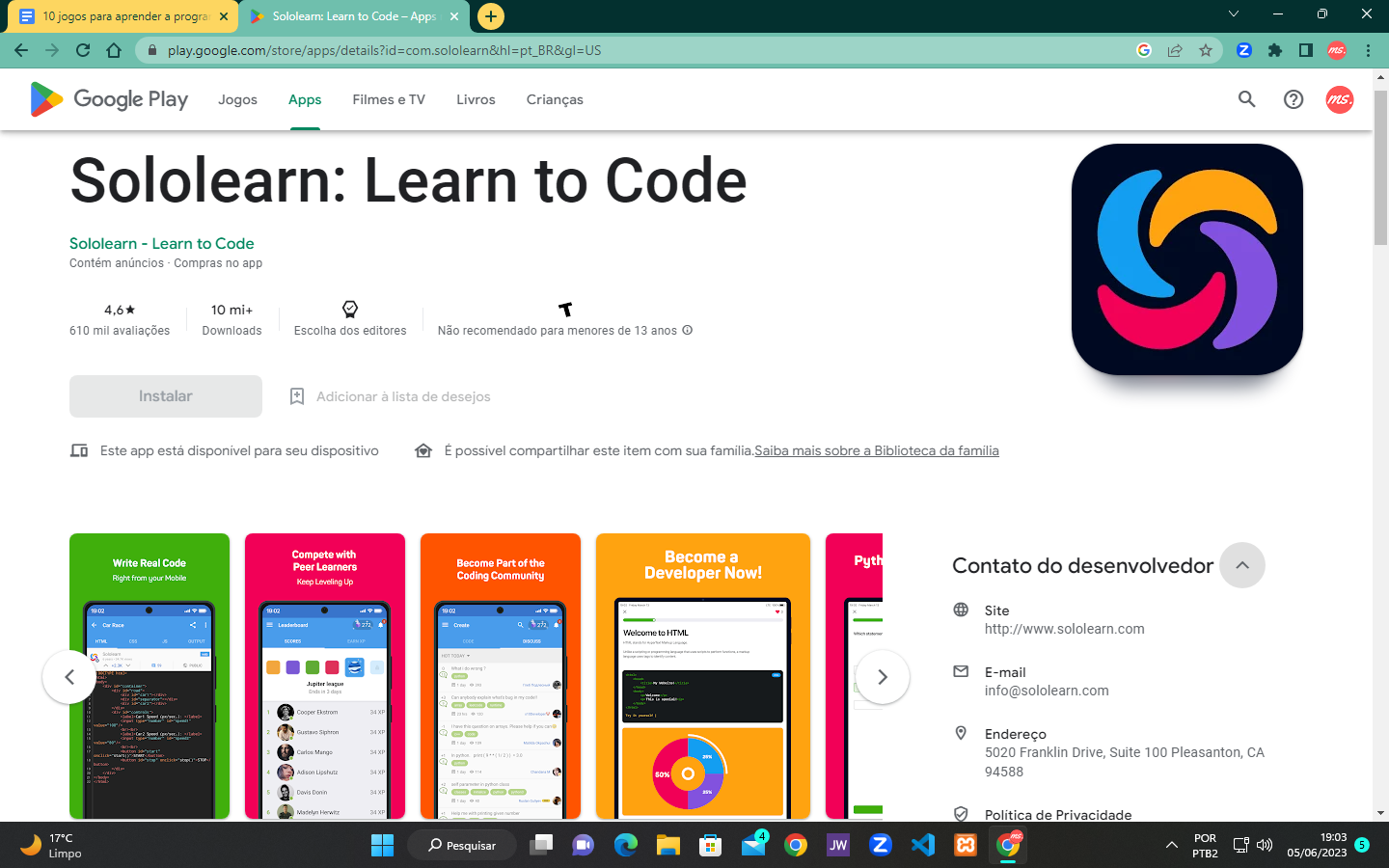Viewport: 1389px width, 868px height.
Task: Open Chrome three-dot menu
Action: coord(1368,50)
